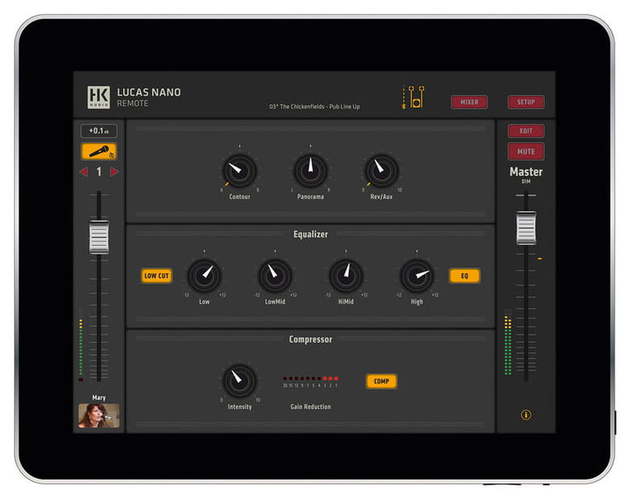Click the channel number '1'
The height and width of the screenshot is (500, 631).
pyautogui.click(x=99, y=172)
